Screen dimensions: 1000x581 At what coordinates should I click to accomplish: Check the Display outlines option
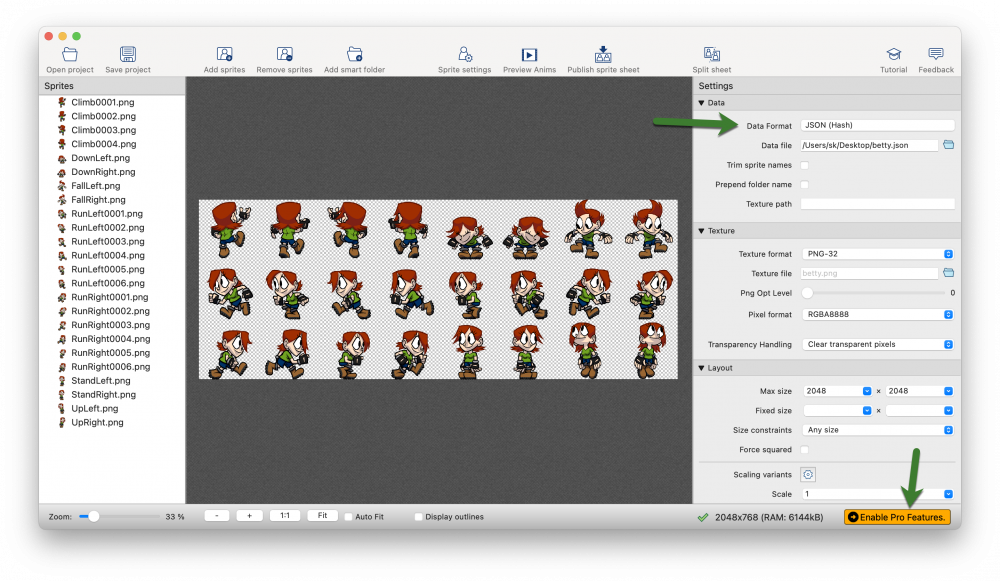point(418,517)
